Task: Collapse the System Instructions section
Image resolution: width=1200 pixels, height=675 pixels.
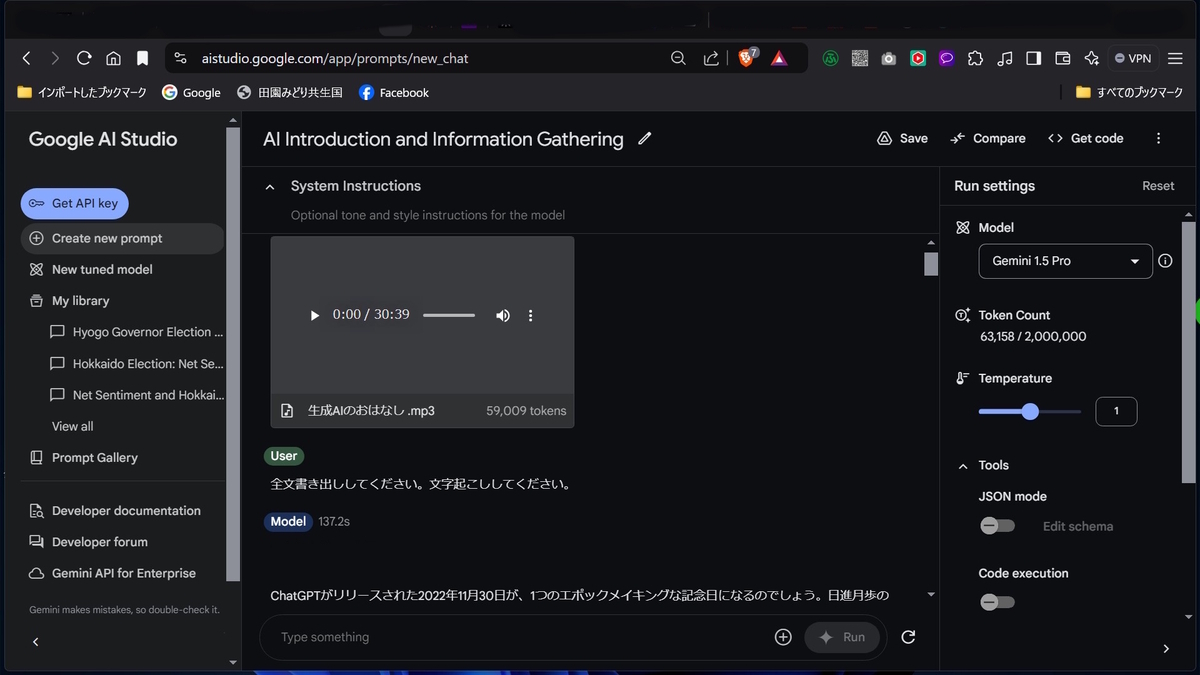Action: (270, 187)
